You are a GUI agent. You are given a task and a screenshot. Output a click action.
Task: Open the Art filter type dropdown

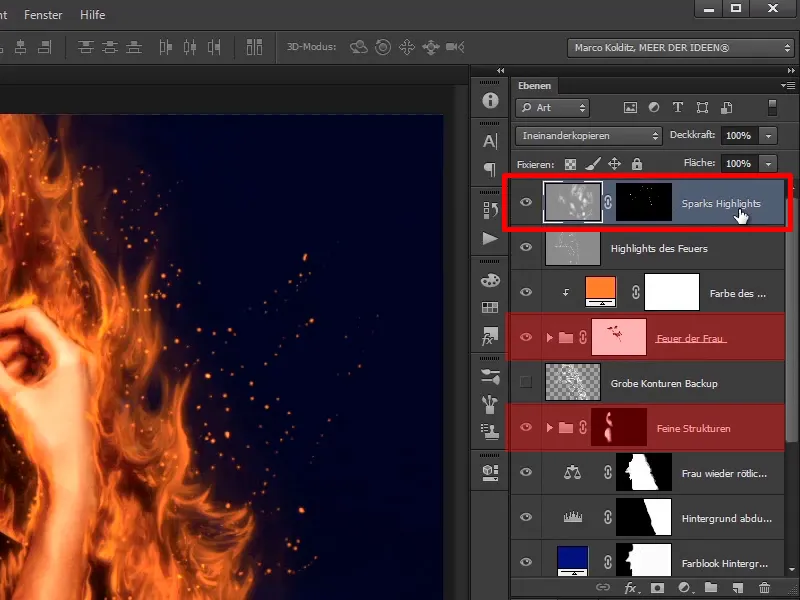553,108
